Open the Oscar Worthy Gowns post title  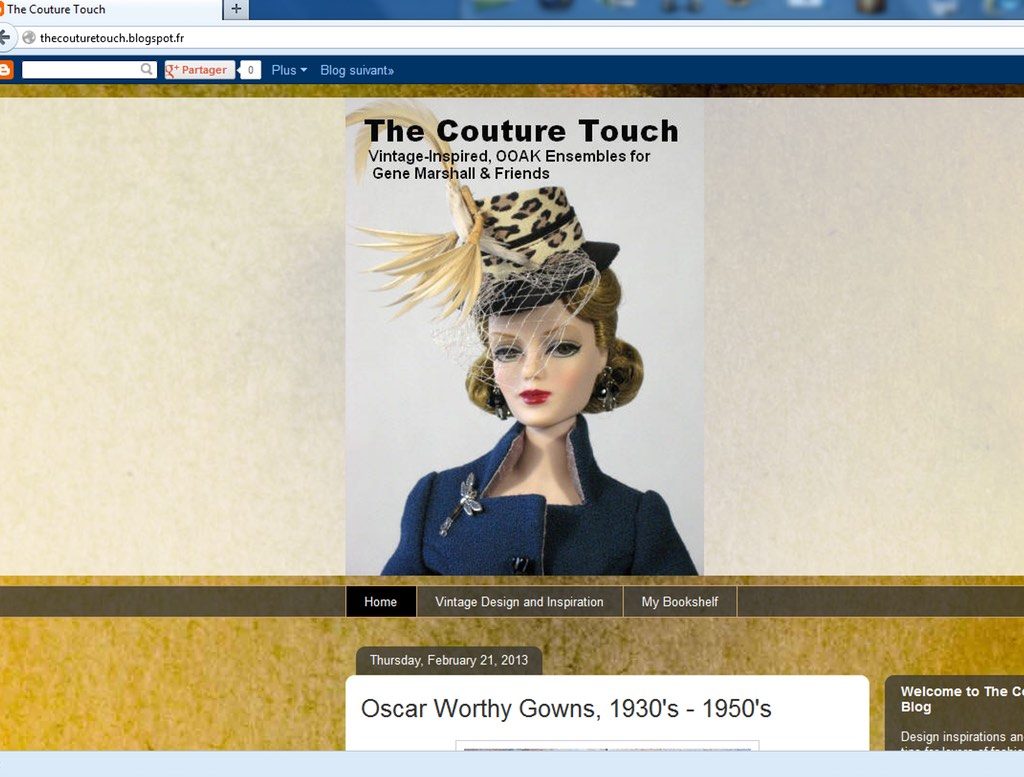(566, 709)
